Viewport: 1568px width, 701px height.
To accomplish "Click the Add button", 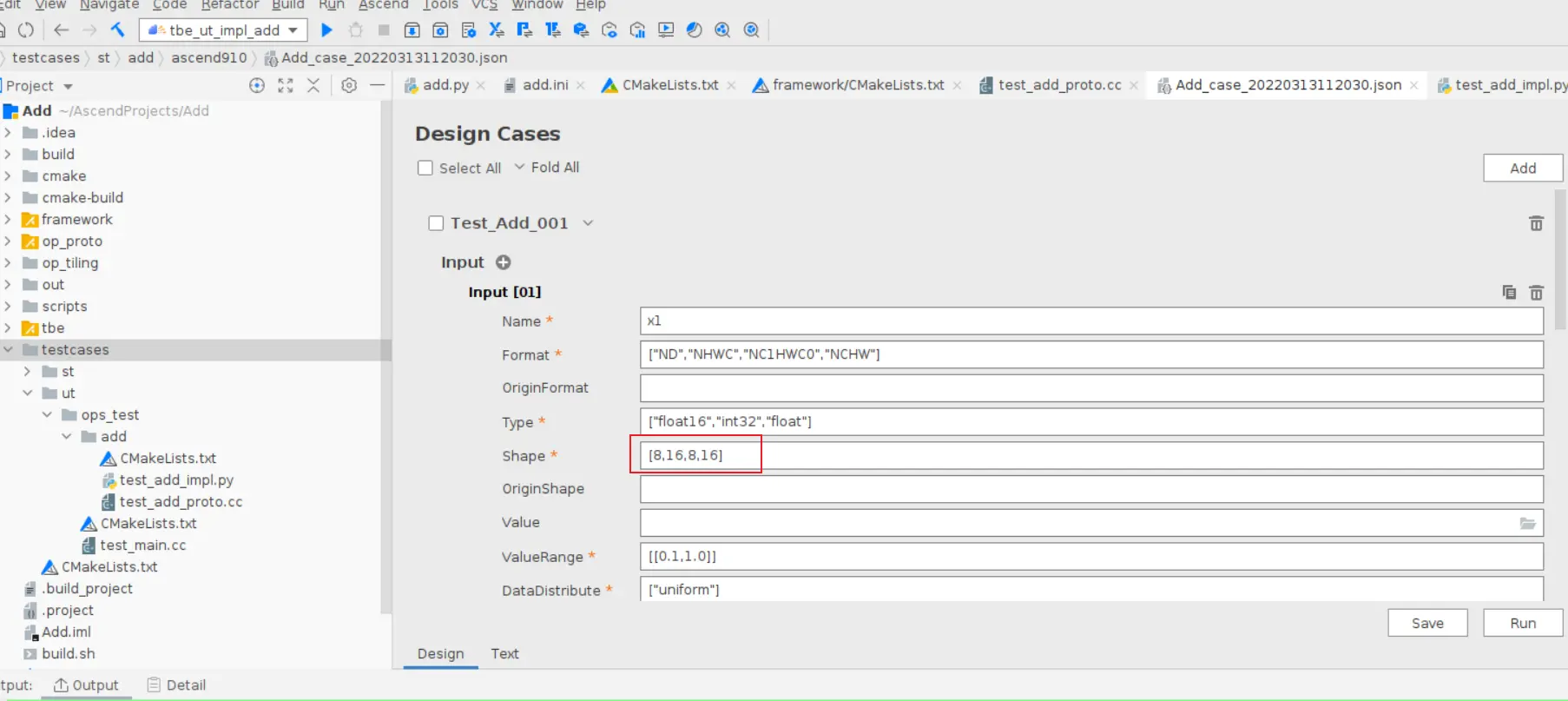I will tap(1523, 168).
